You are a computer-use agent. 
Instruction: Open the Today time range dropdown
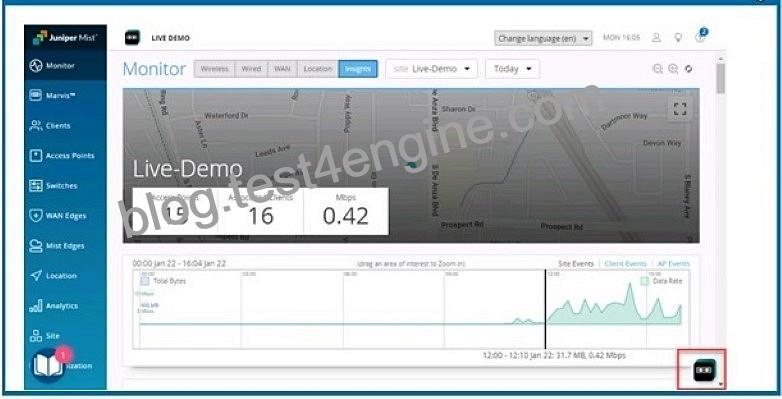[x=512, y=69]
